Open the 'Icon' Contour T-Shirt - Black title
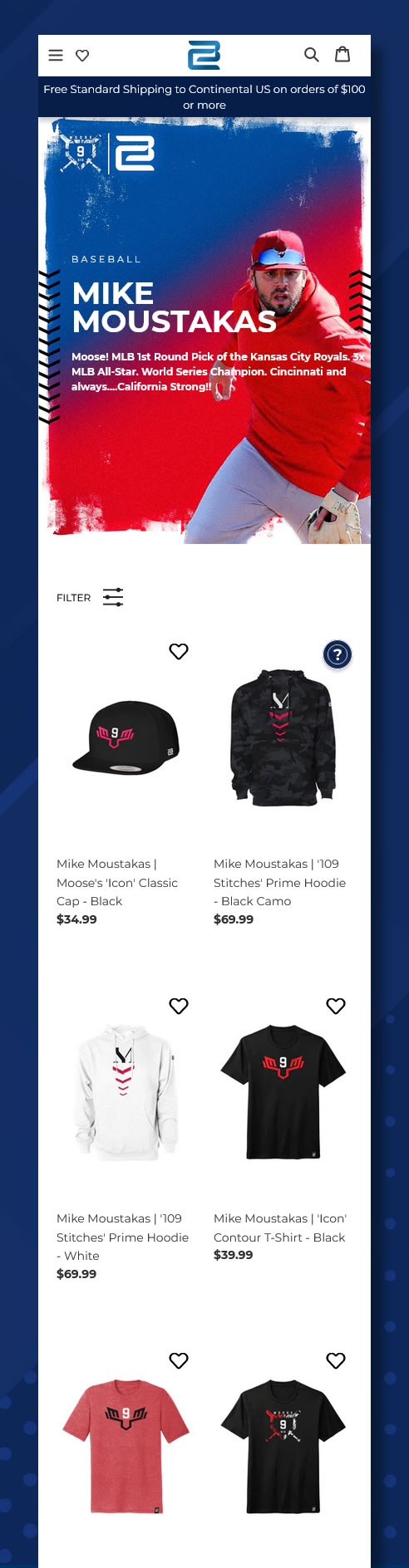Screen dimensions: 409x1568 (280, 1227)
